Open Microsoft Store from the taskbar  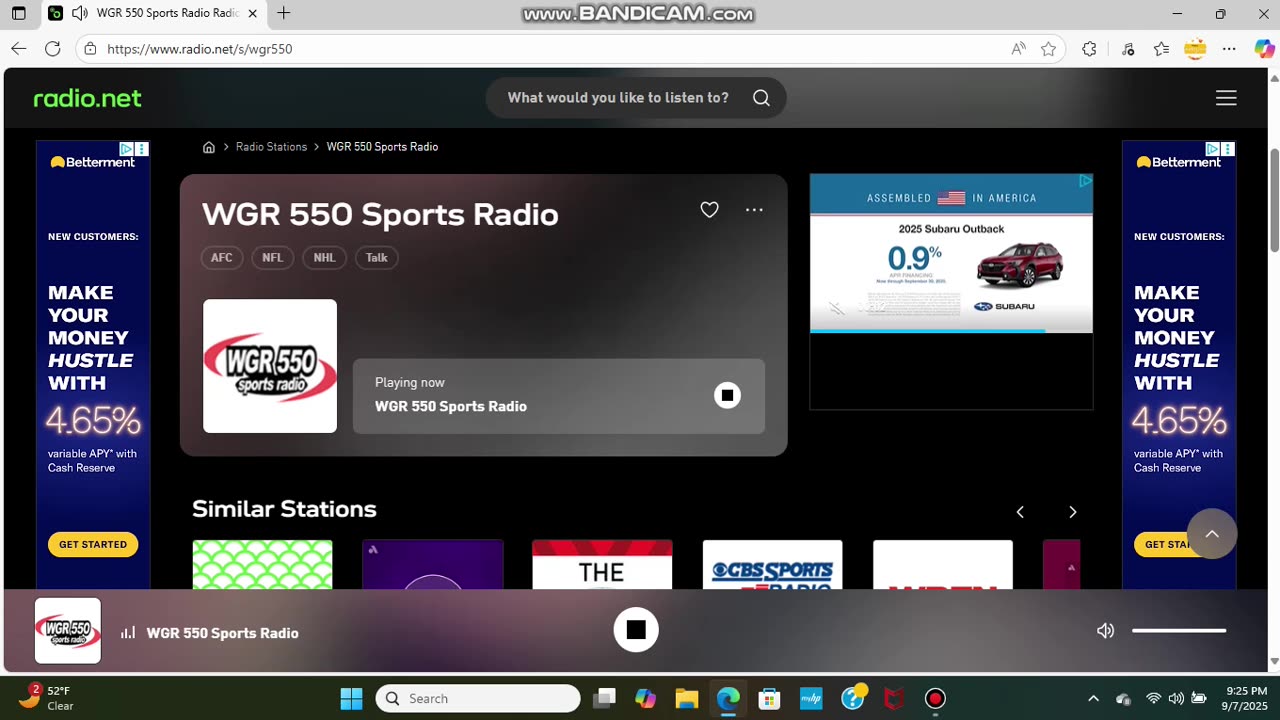pyautogui.click(x=769, y=698)
